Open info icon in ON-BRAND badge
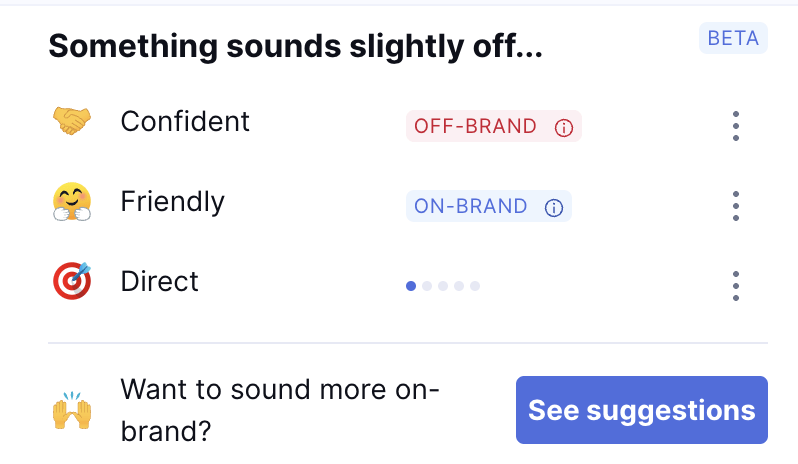798x464 pixels. tap(554, 207)
